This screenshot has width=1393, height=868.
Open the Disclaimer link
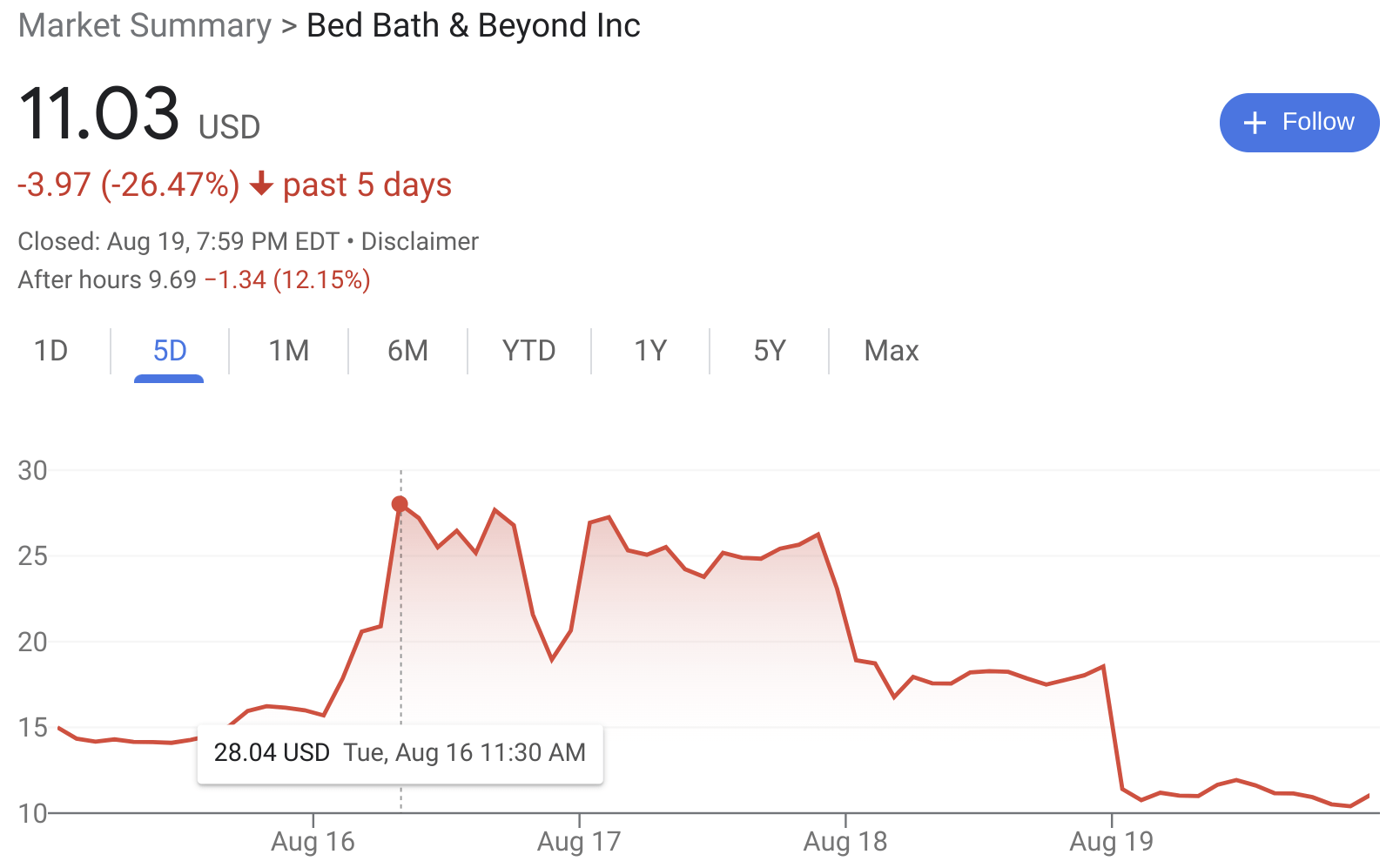tap(420, 241)
